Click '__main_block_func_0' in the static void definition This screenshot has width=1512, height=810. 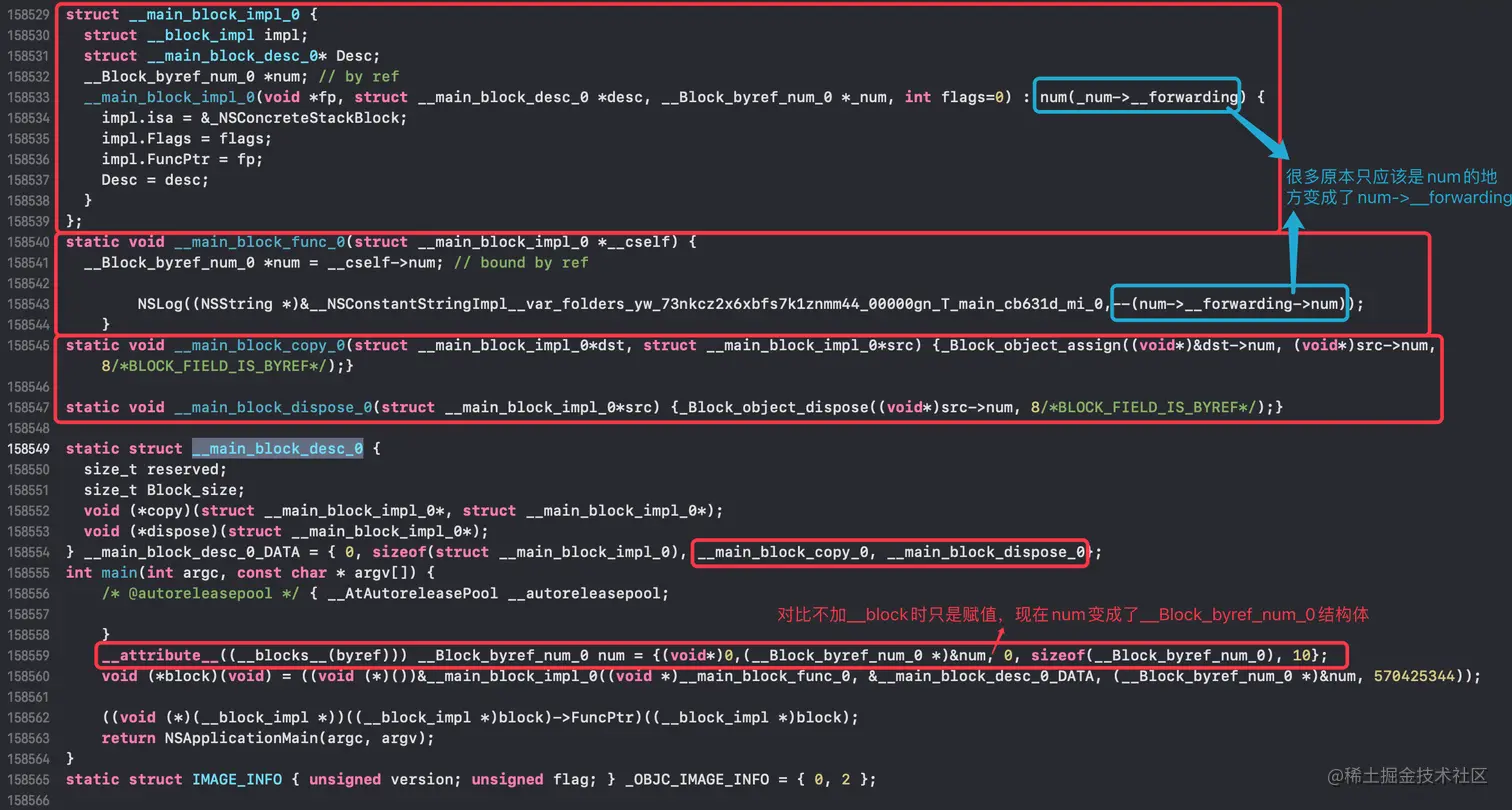click(259, 242)
